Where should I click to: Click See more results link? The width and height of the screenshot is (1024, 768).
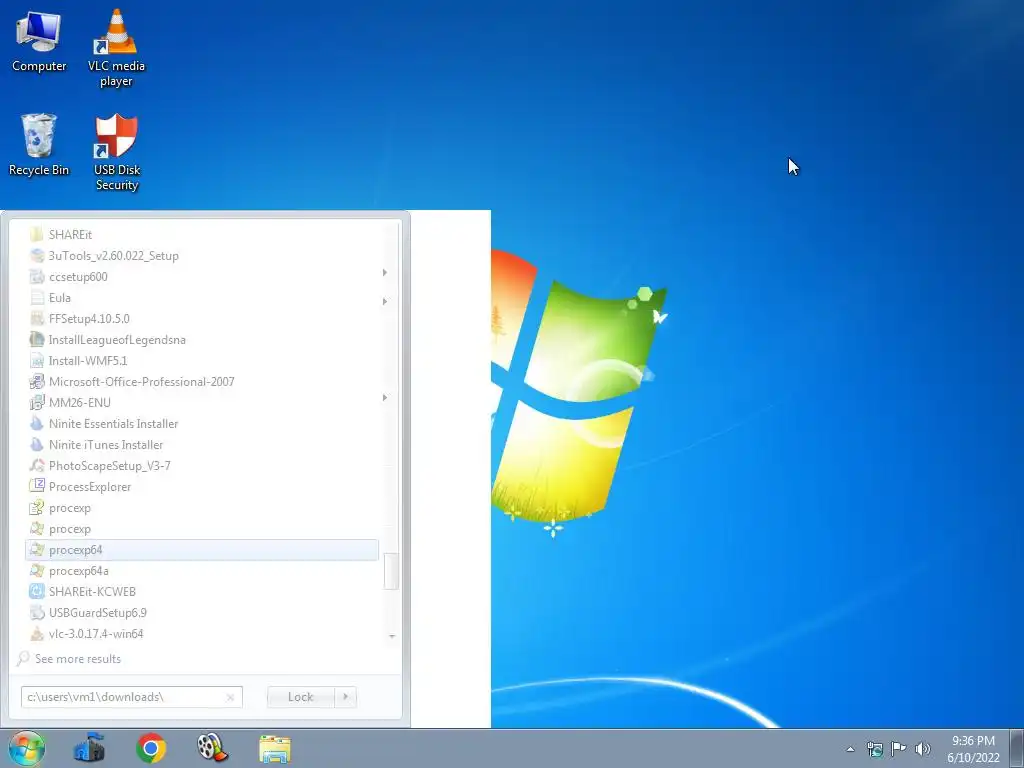[x=78, y=659]
